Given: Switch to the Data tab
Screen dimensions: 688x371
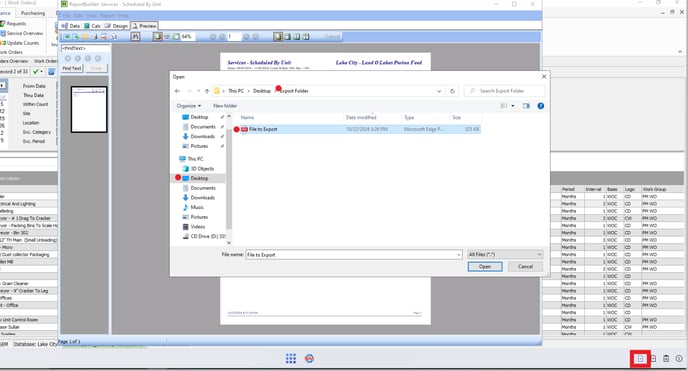Looking at the screenshot, I should tap(71, 26).
